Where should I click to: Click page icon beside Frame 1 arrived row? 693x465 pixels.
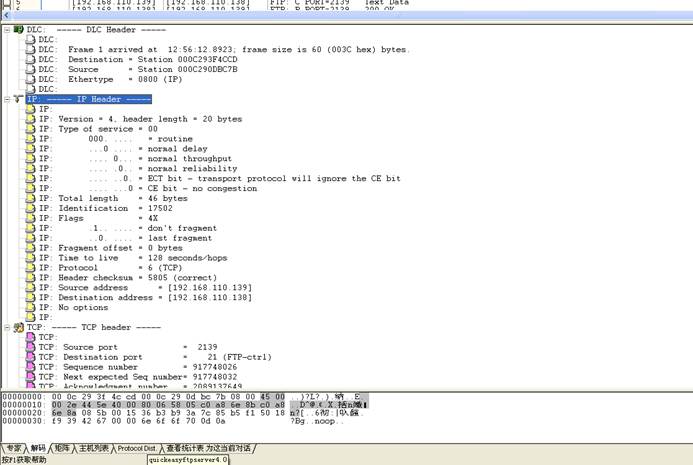pos(30,50)
